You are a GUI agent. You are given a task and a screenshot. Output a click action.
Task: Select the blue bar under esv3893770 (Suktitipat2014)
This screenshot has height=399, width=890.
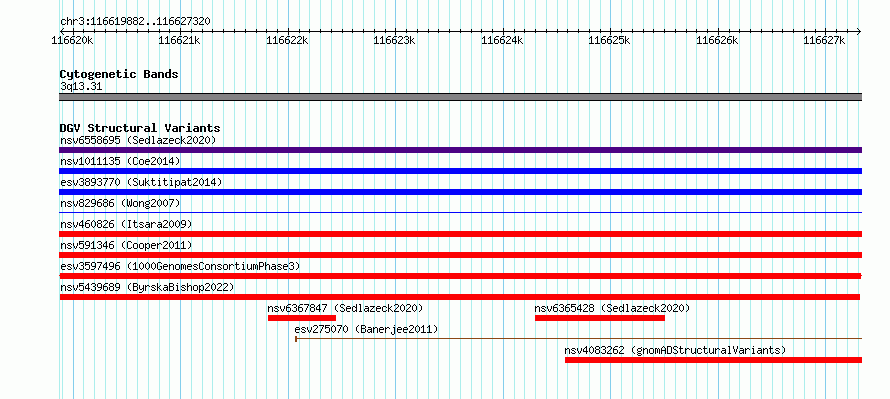(460, 192)
